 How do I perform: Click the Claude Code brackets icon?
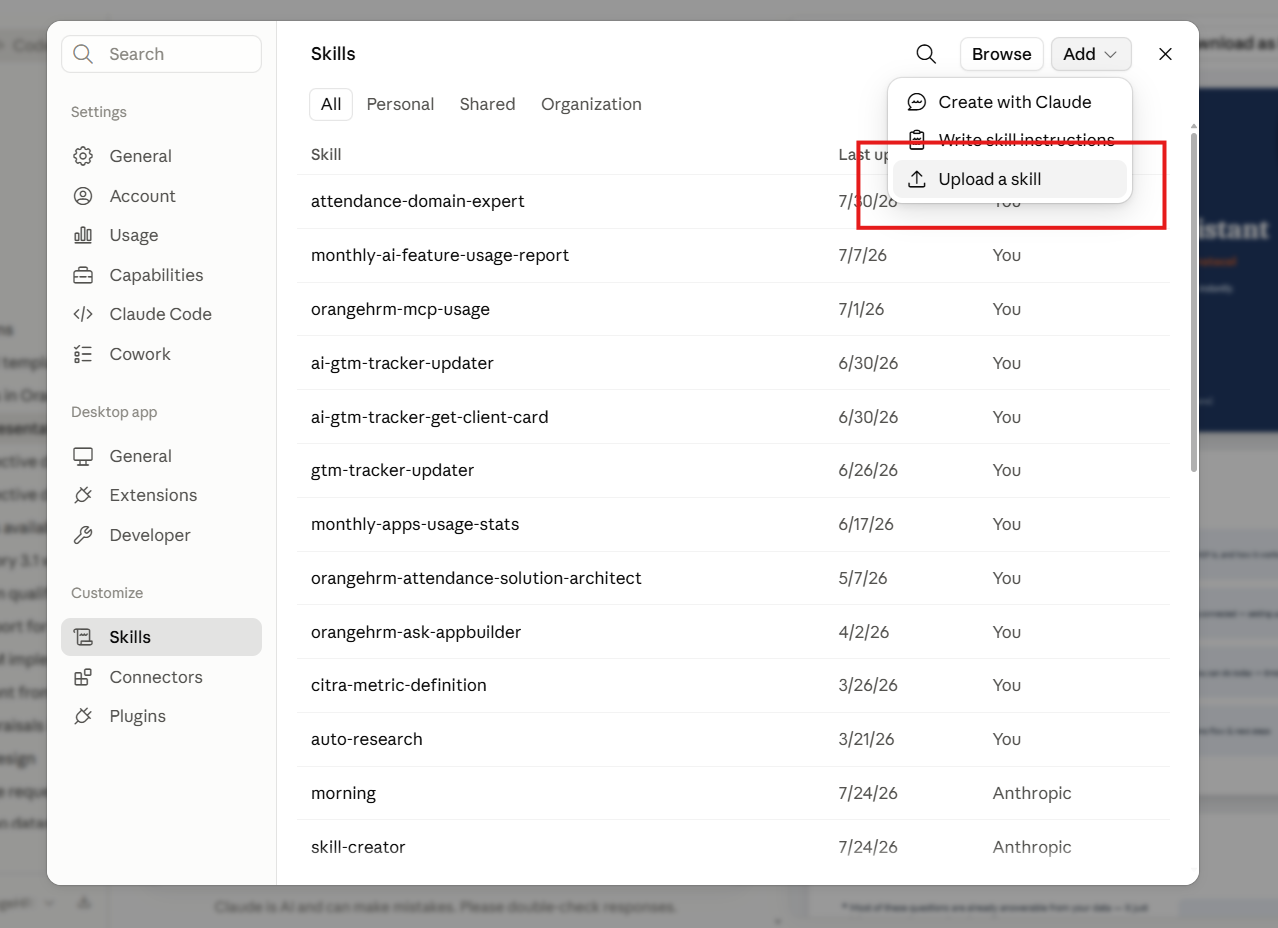coord(83,314)
